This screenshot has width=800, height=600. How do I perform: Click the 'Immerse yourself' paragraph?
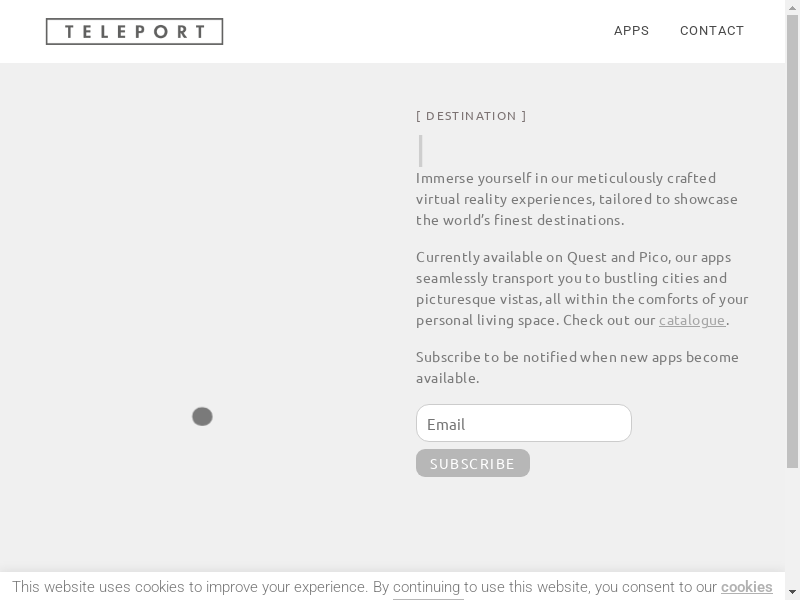click(577, 199)
